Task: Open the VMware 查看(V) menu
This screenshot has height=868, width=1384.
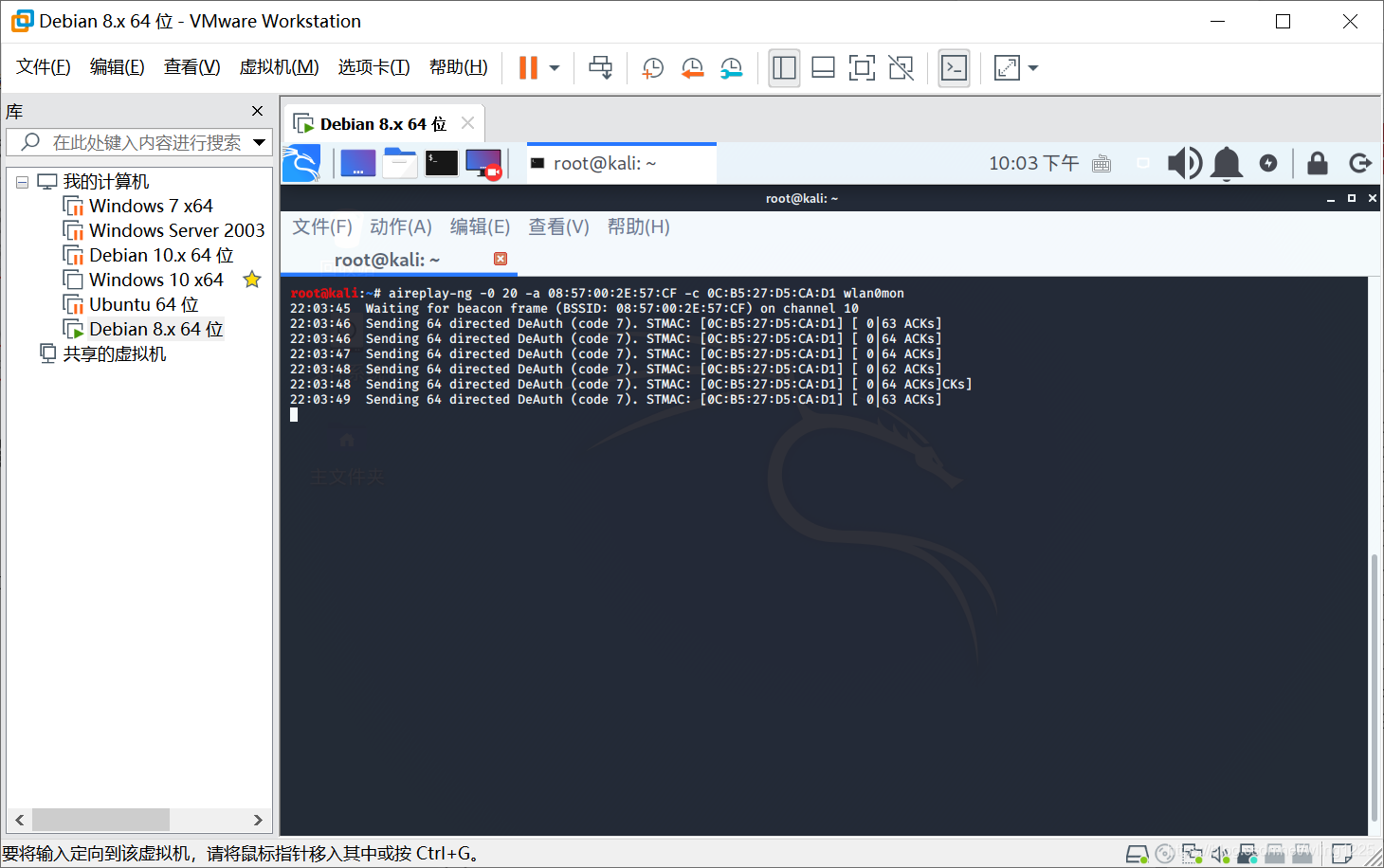Action: point(192,67)
